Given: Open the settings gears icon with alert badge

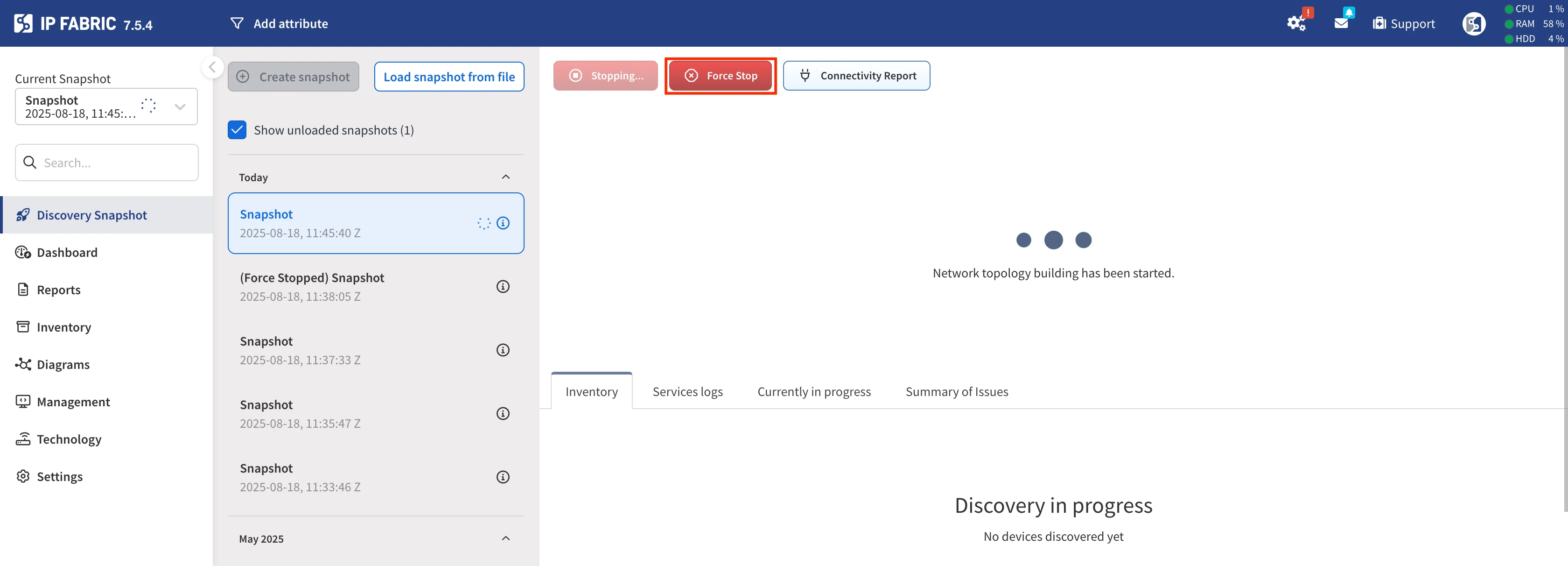Looking at the screenshot, I should tap(1296, 23).
